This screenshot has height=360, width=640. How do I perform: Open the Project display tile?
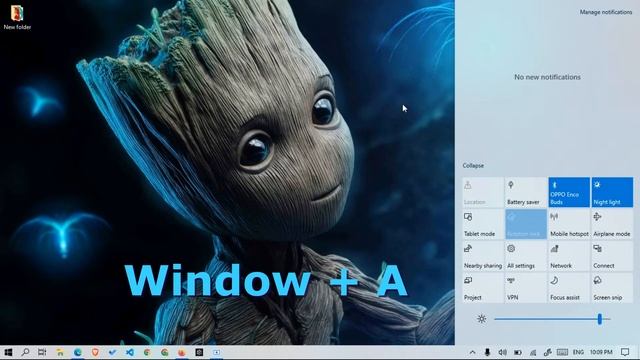point(482,288)
